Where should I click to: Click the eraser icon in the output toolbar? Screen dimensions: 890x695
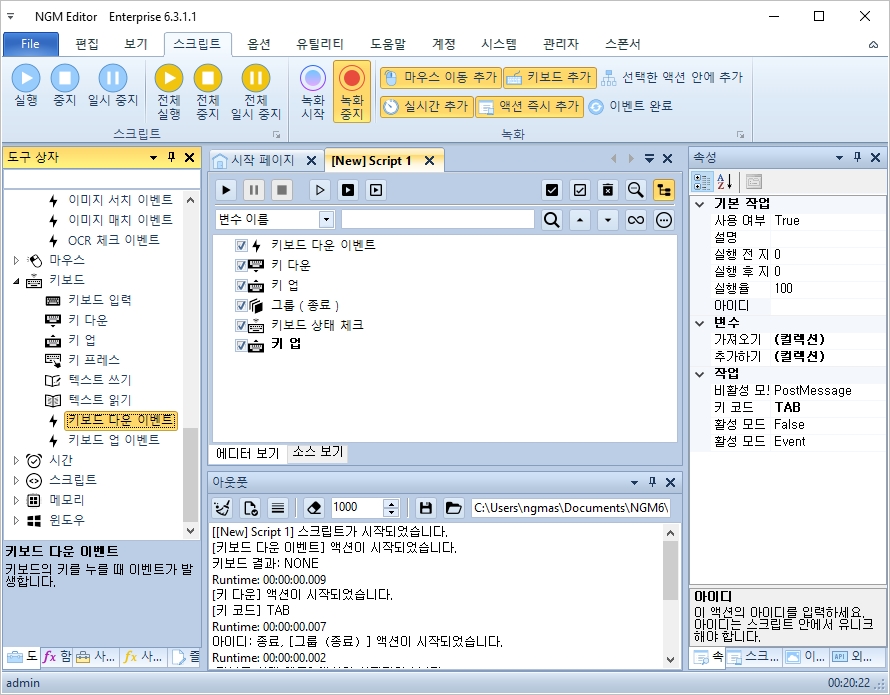(x=313, y=508)
